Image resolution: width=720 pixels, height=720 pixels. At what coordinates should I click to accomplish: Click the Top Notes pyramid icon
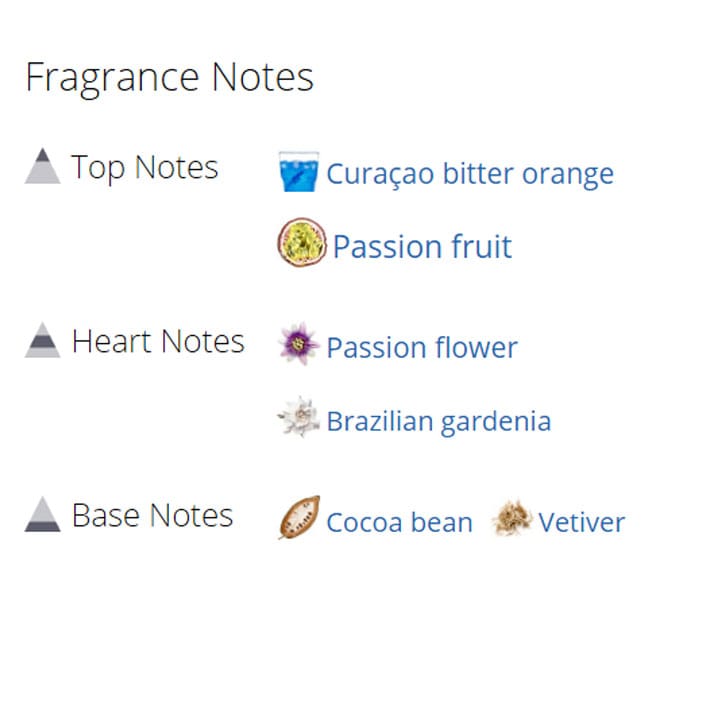pyautogui.click(x=43, y=166)
